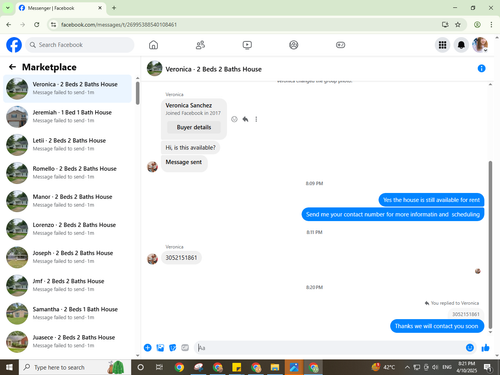Click the 'Hi, is this available?' message

(190, 147)
